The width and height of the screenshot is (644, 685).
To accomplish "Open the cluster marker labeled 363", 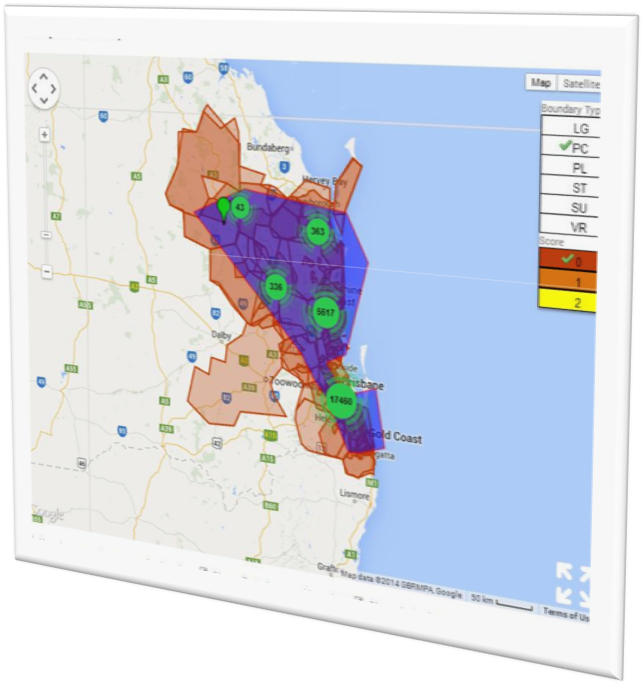I will (318, 232).
